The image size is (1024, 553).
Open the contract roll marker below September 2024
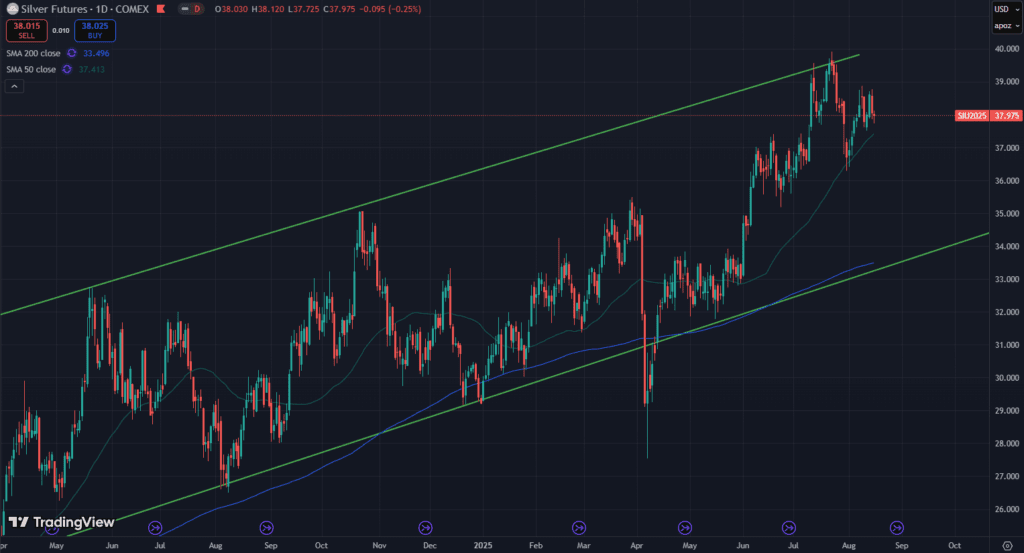tap(267, 527)
